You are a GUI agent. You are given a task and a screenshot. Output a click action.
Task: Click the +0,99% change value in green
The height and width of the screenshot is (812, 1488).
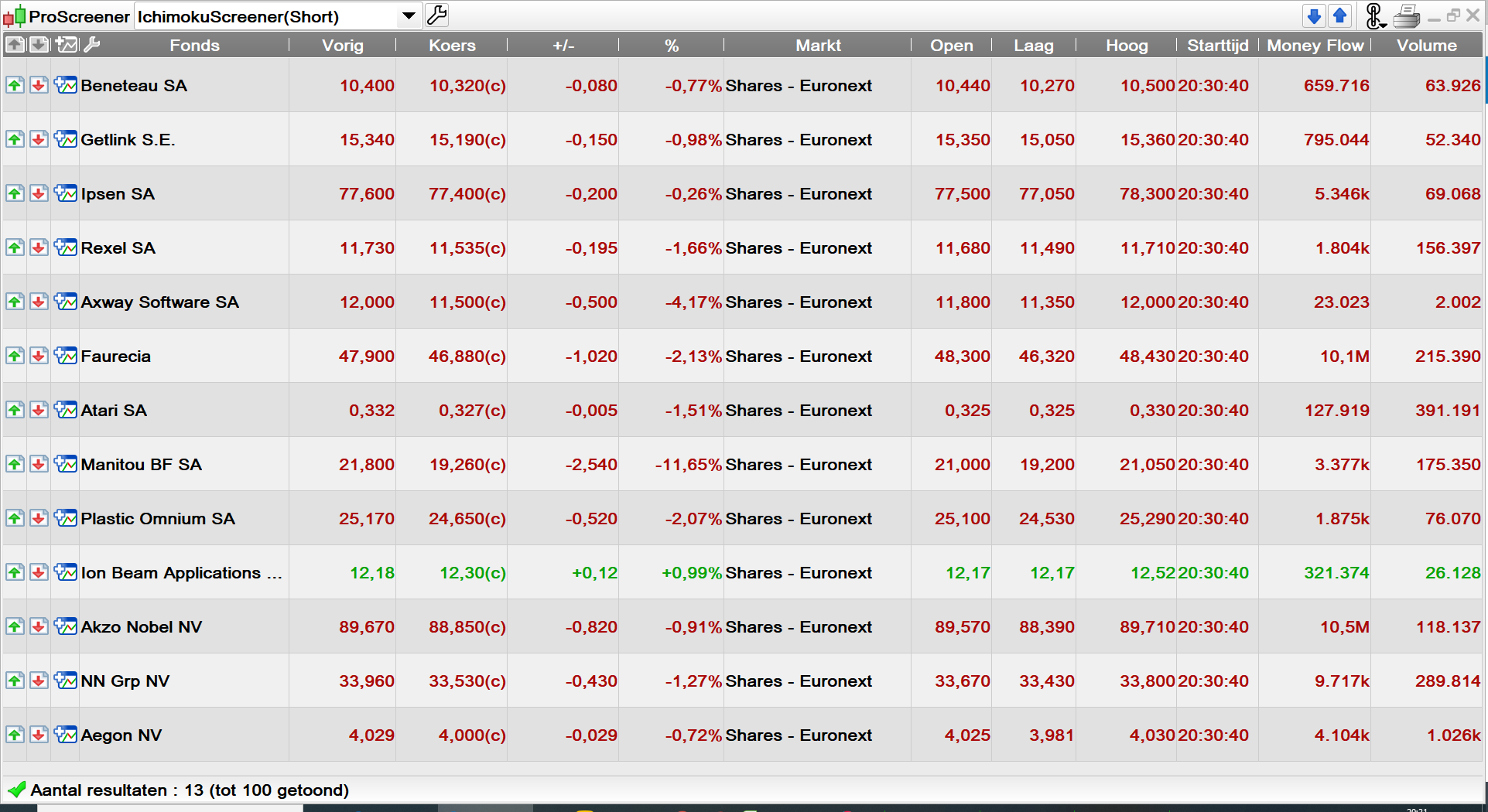tap(692, 573)
